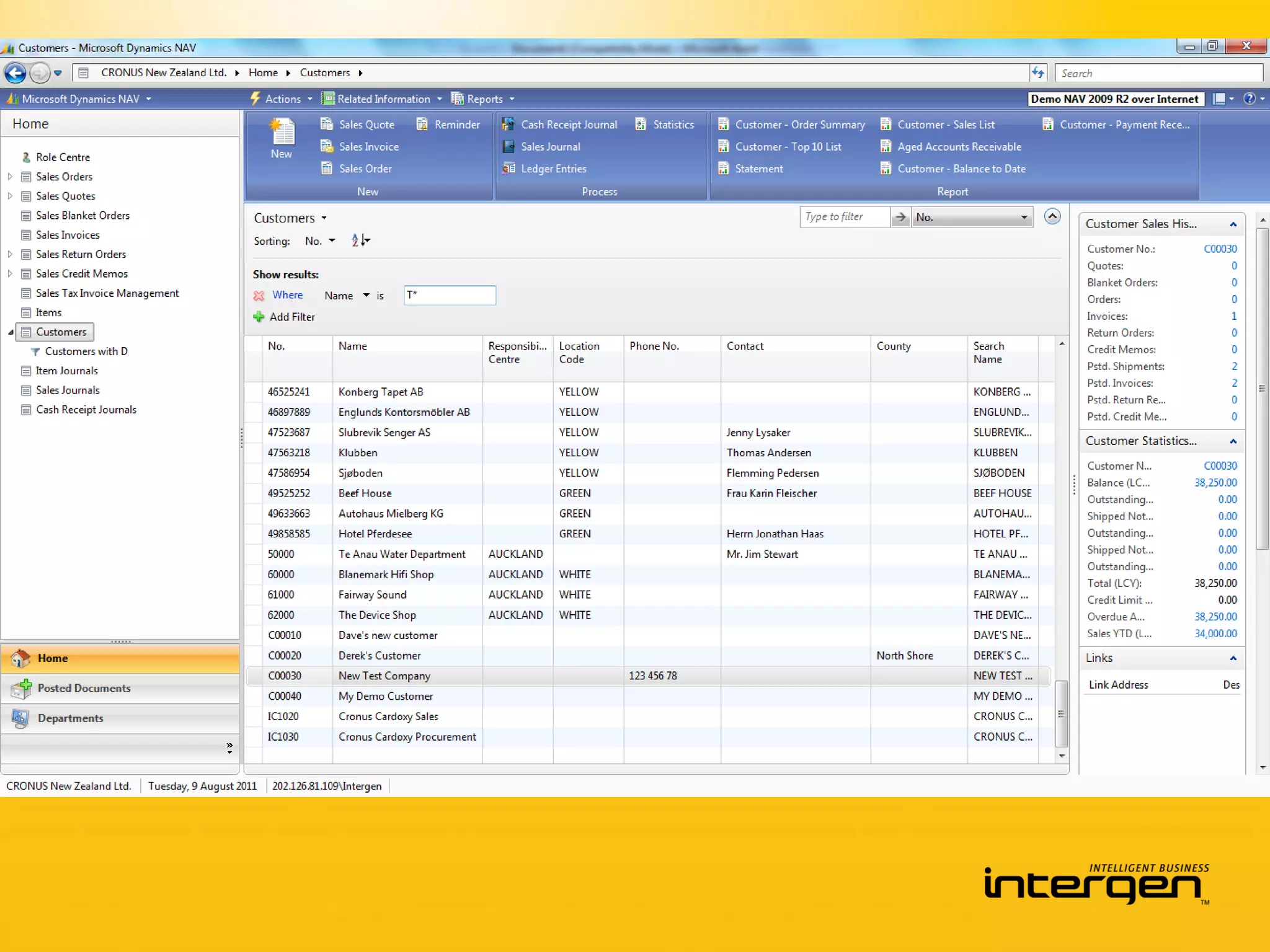Select the Home navigation button
The image size is (1270, 952).
(120, 658)
